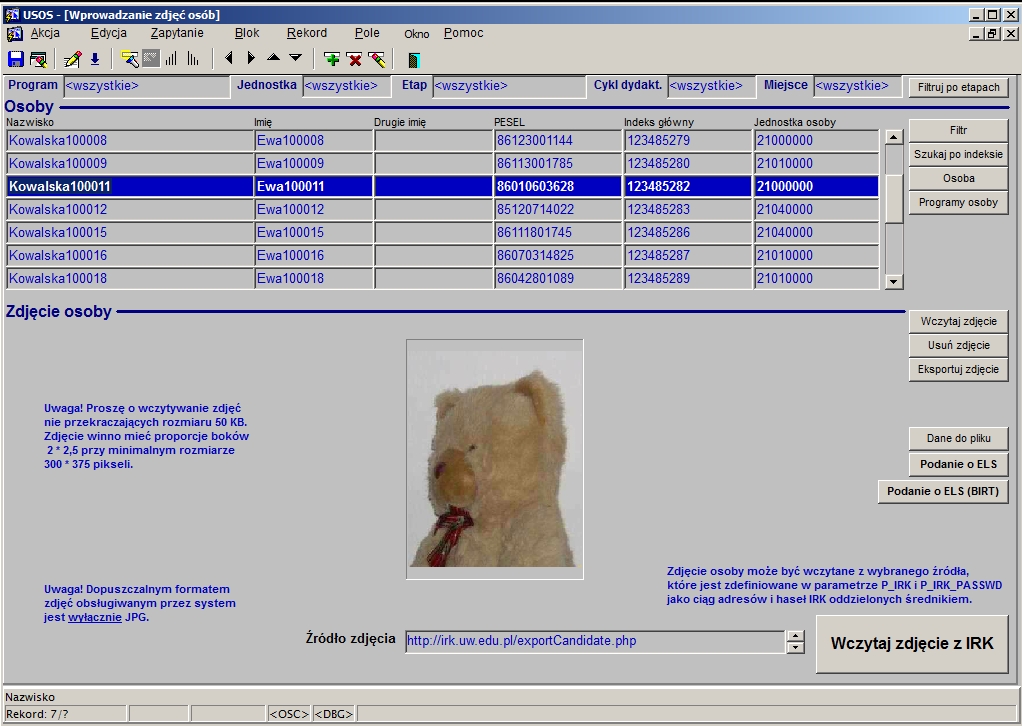The image size is (1022, 726).
Task: Step up the Źródło zdjęcia source selector
Action: click(795, 635)
